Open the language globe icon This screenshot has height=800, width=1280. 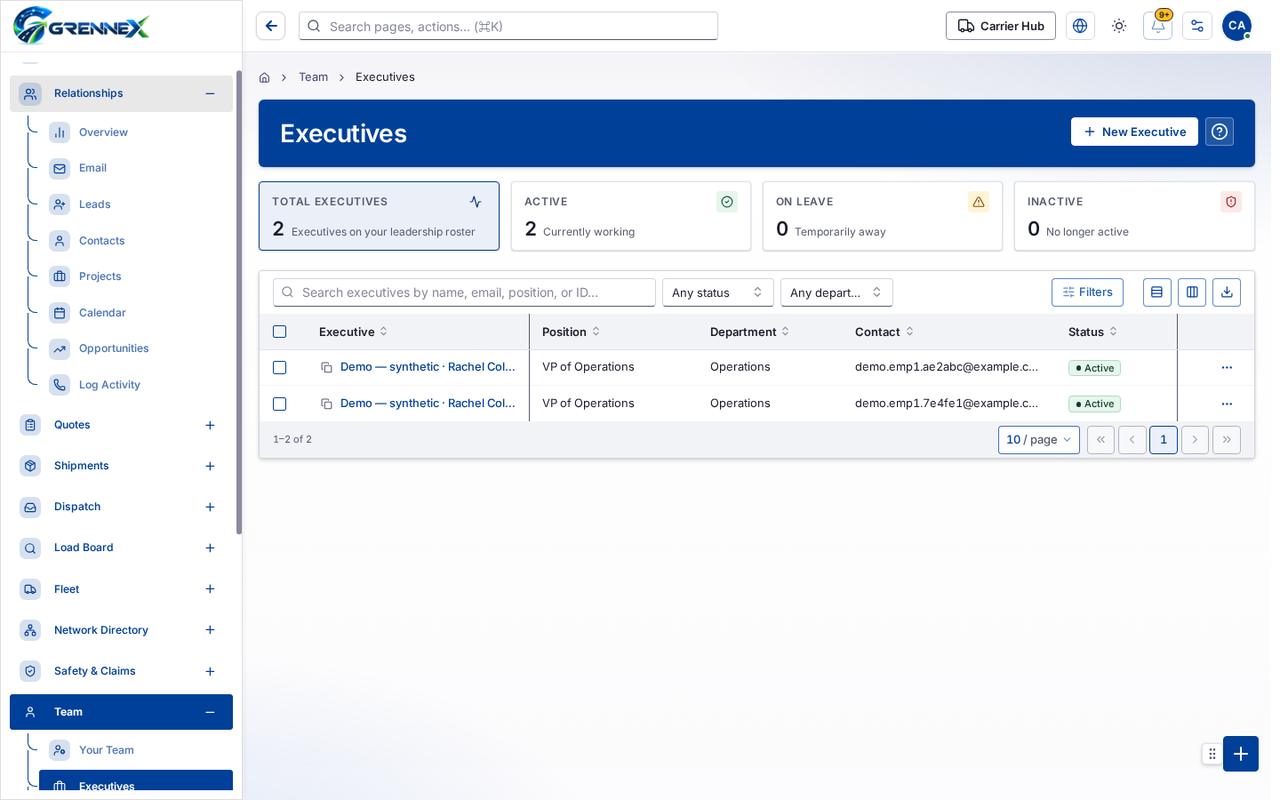tap(1080, 26)
